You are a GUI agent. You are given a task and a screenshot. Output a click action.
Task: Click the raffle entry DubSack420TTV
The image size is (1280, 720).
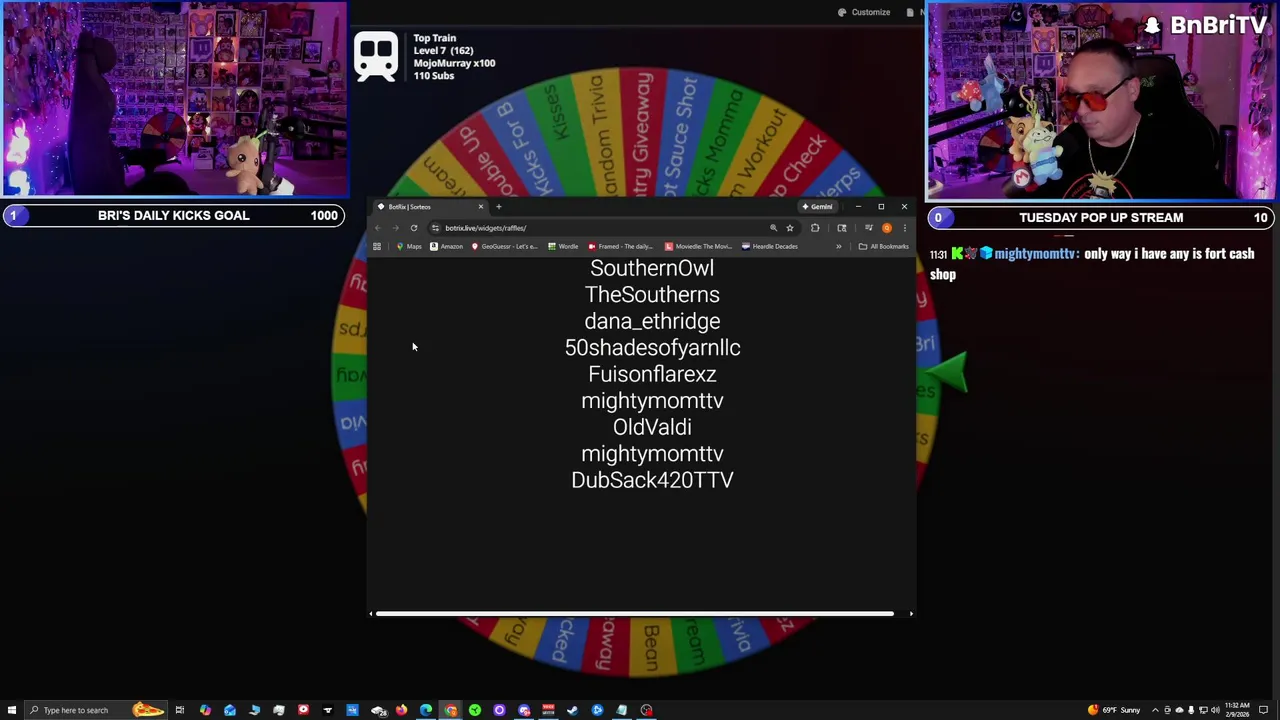[652, 480]
